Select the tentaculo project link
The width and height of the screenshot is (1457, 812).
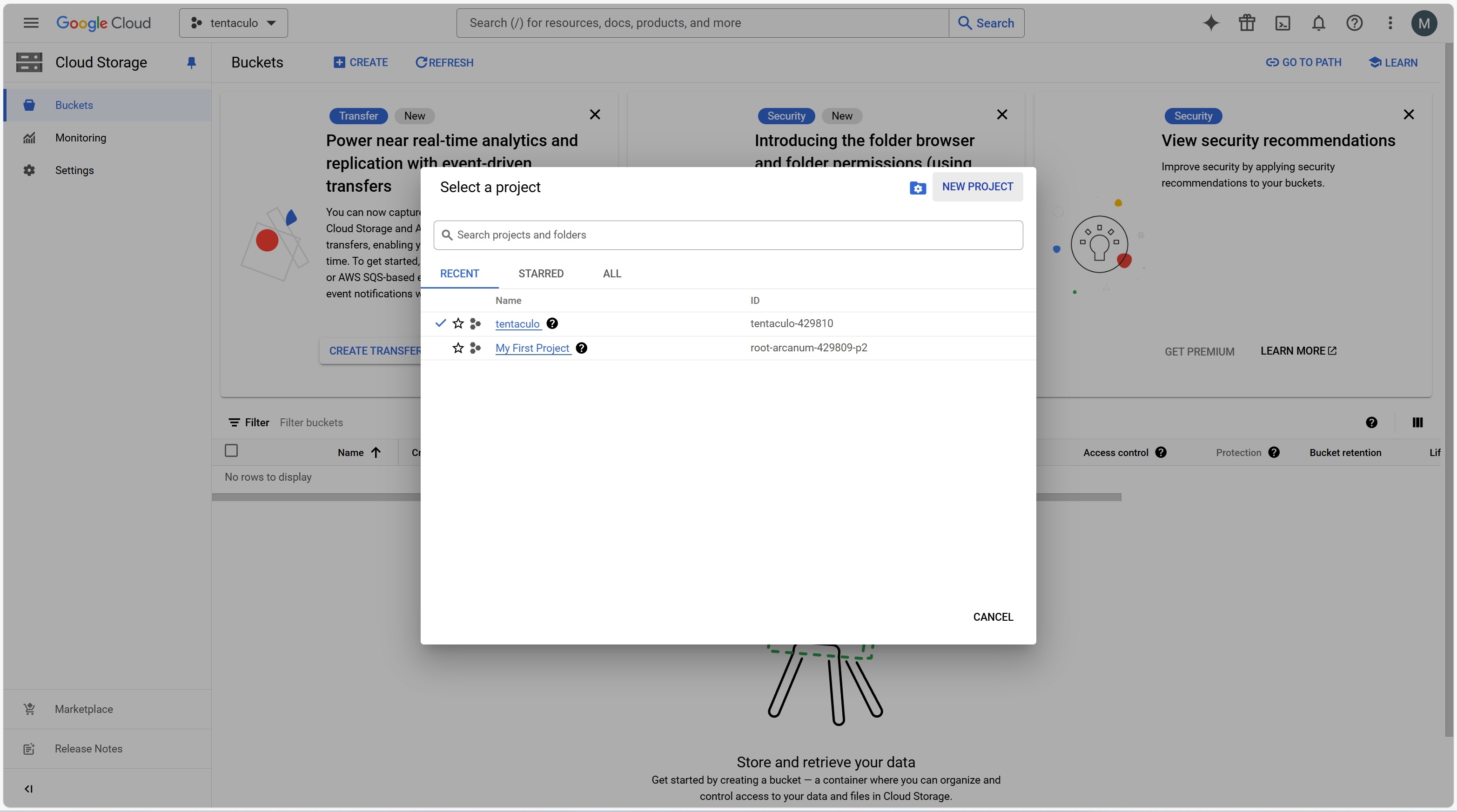(x=517, y=324)
